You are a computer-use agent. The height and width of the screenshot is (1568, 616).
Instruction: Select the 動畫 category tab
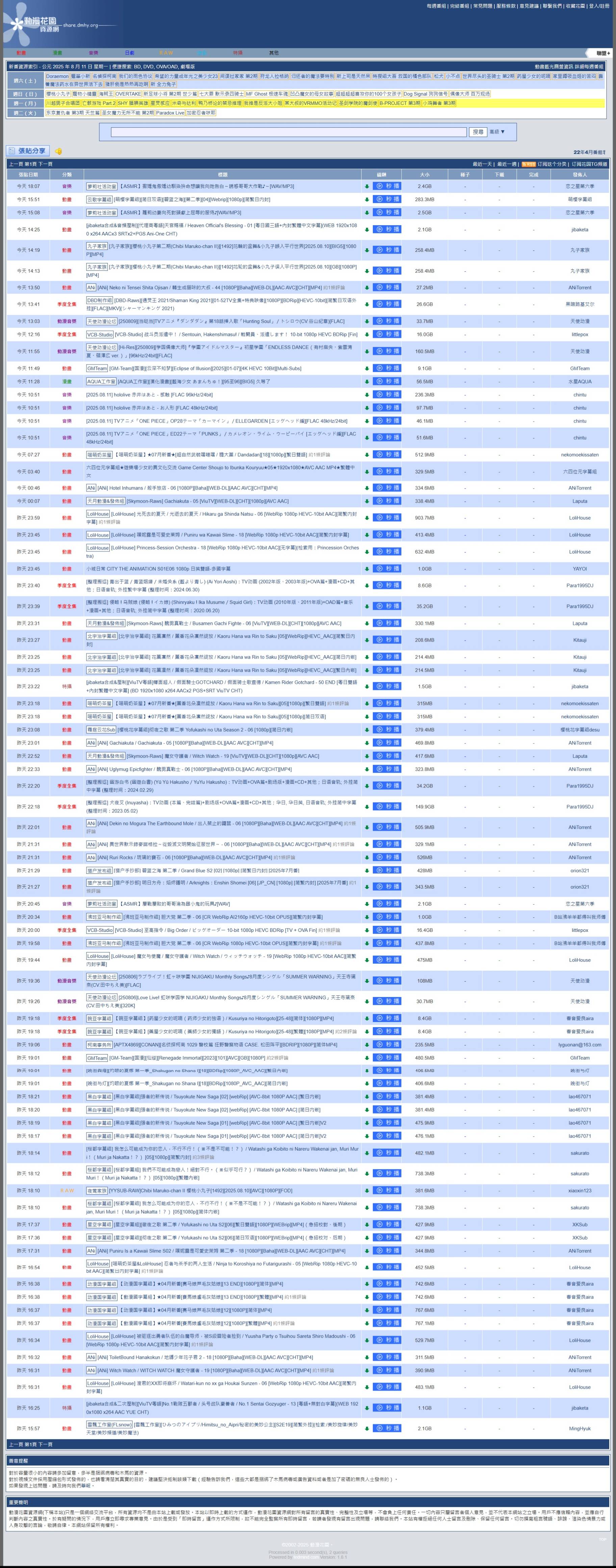[21, 53]
